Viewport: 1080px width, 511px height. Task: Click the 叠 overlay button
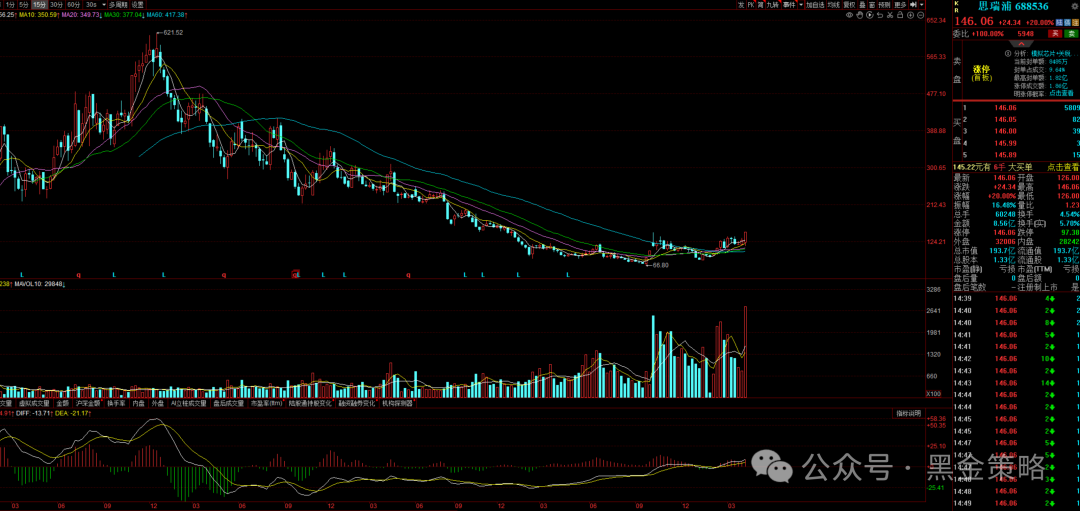tap(863, 5)
